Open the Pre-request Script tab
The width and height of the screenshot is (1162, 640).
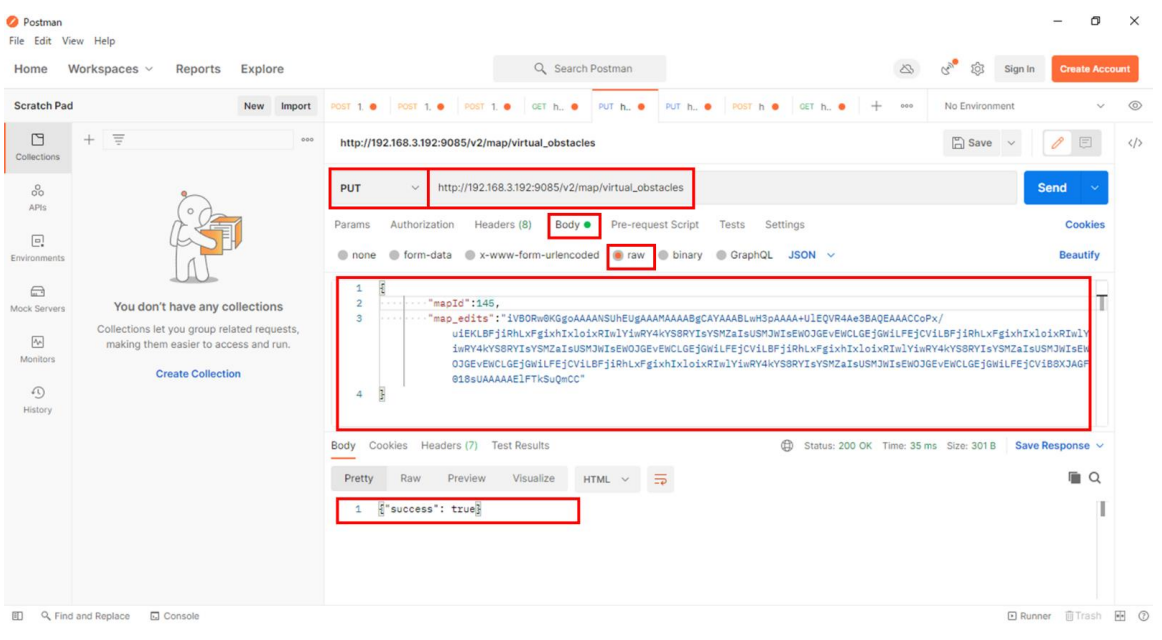[x=654, y=225]
